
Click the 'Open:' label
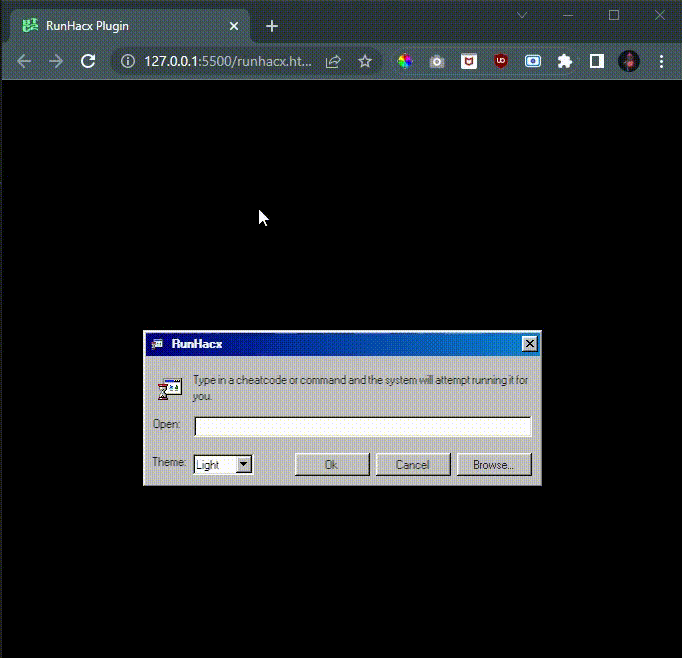pyautogui.click(x=166, y=424)
